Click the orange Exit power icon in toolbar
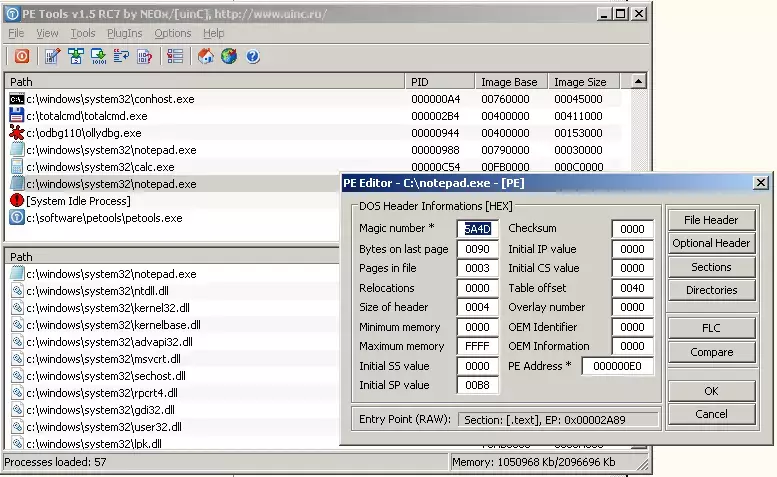The width and height of the screenshot is (777, 477). (x=21, y=56)
